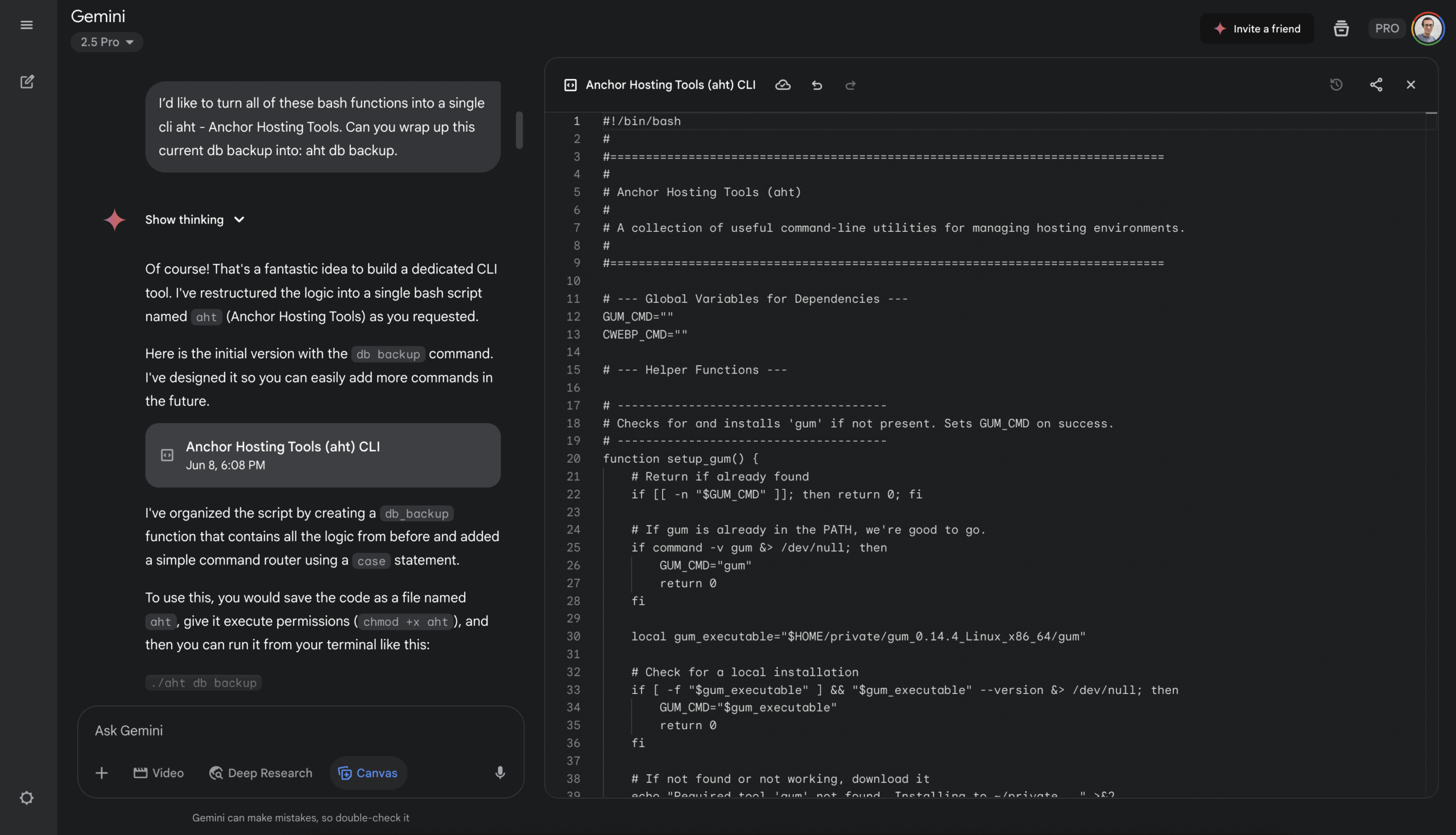Redo the canvas edit
The image size is (1456, 835).
tap(850, 85)
